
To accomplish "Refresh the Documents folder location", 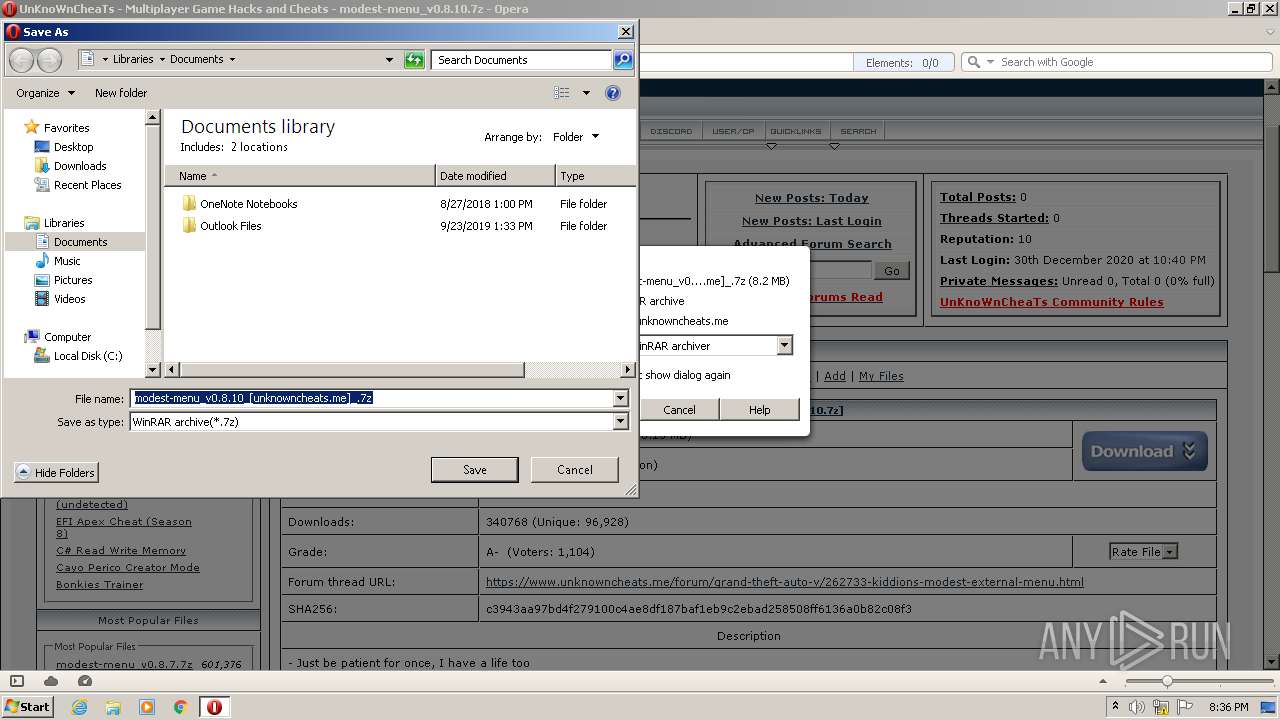I will (414, 60).
